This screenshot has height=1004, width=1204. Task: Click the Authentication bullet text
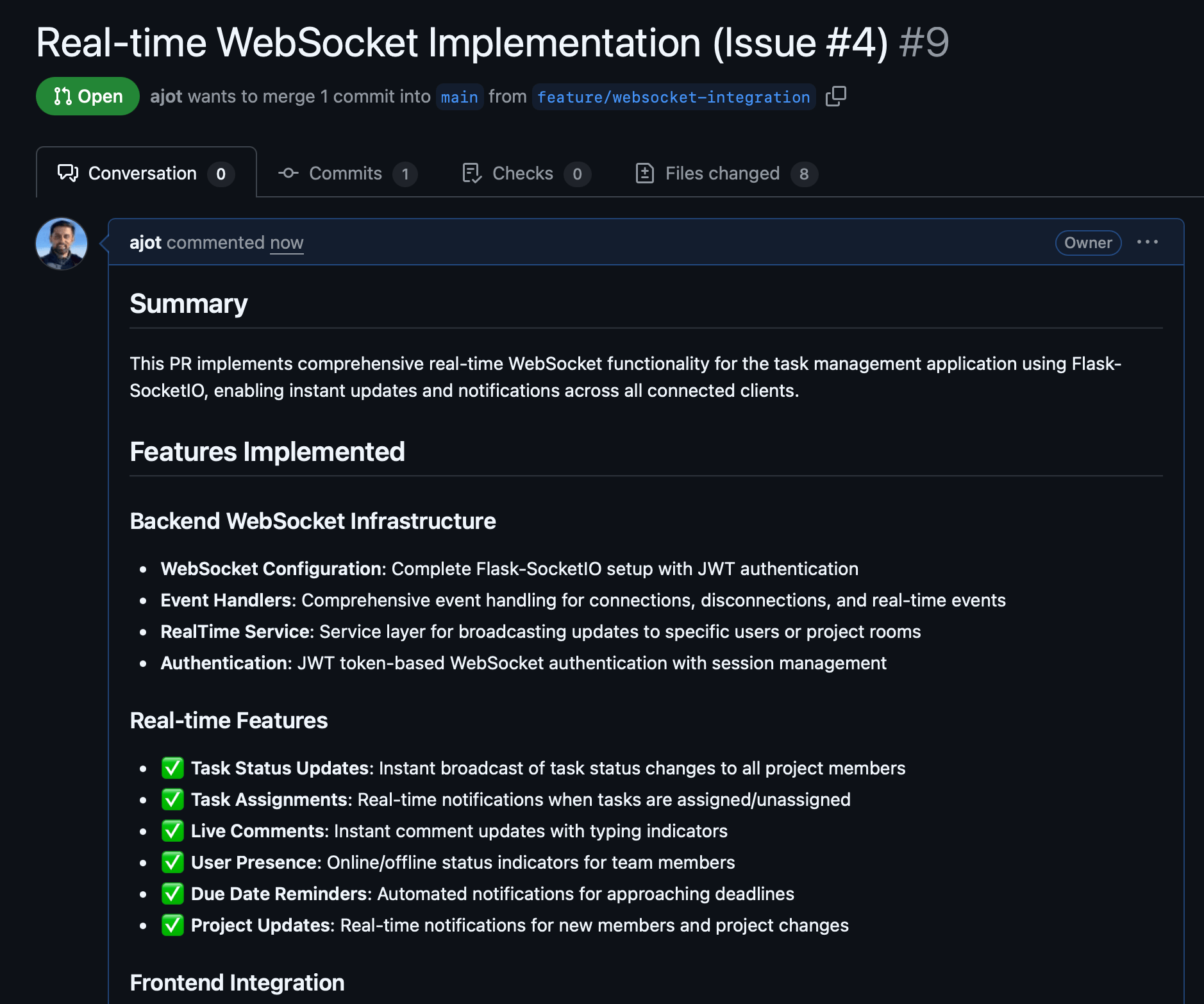click(523, 663)
